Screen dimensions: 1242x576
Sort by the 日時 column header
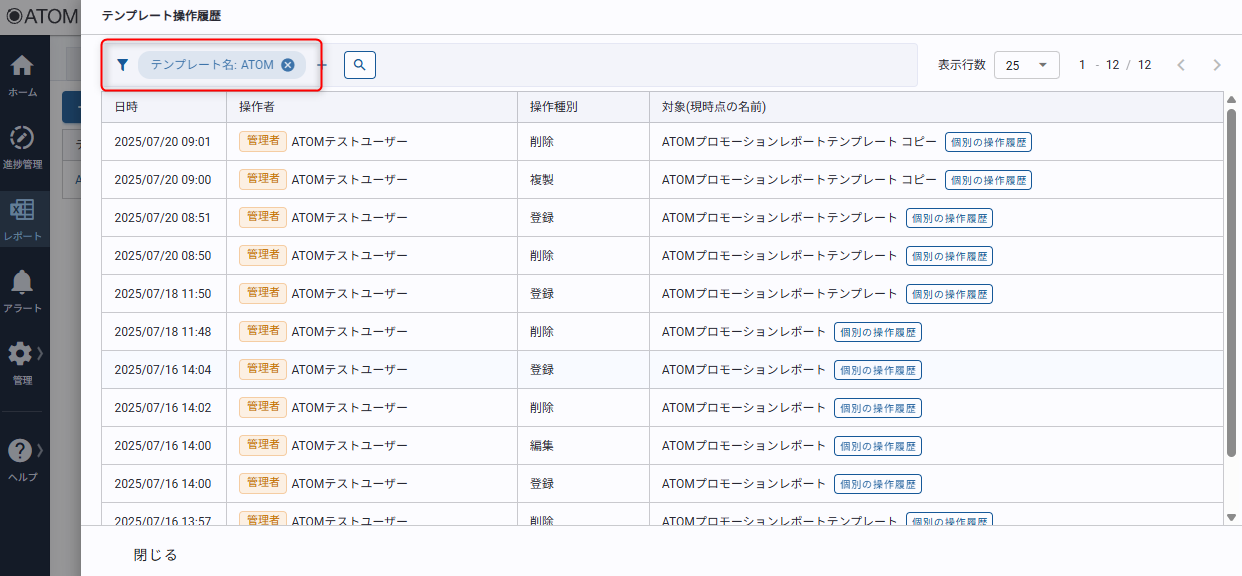click(126, 107)
